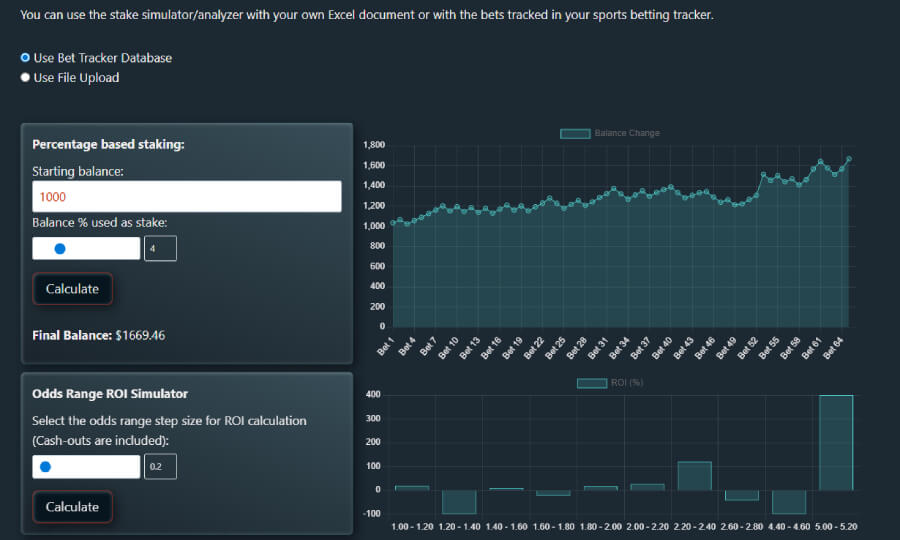Screen dimensions: 900x540
Task: Click the 2.60 - 2.80 ROI bar
Action: tap(741, 495)
